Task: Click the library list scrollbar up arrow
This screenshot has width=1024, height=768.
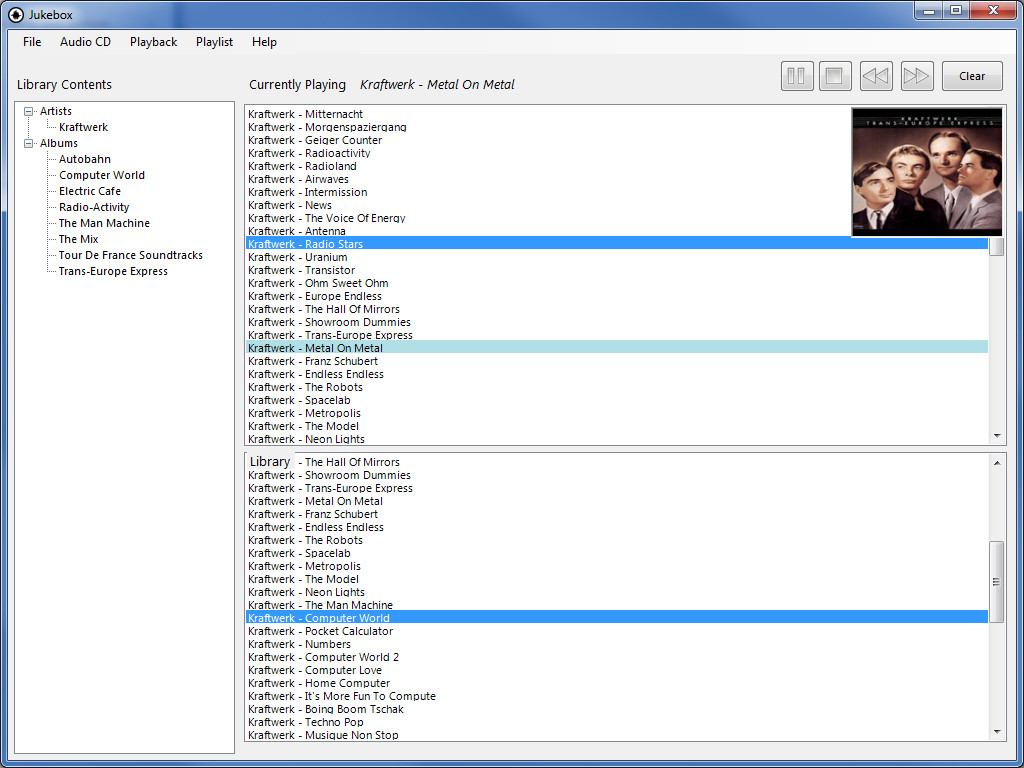Action: pos(997,463)
